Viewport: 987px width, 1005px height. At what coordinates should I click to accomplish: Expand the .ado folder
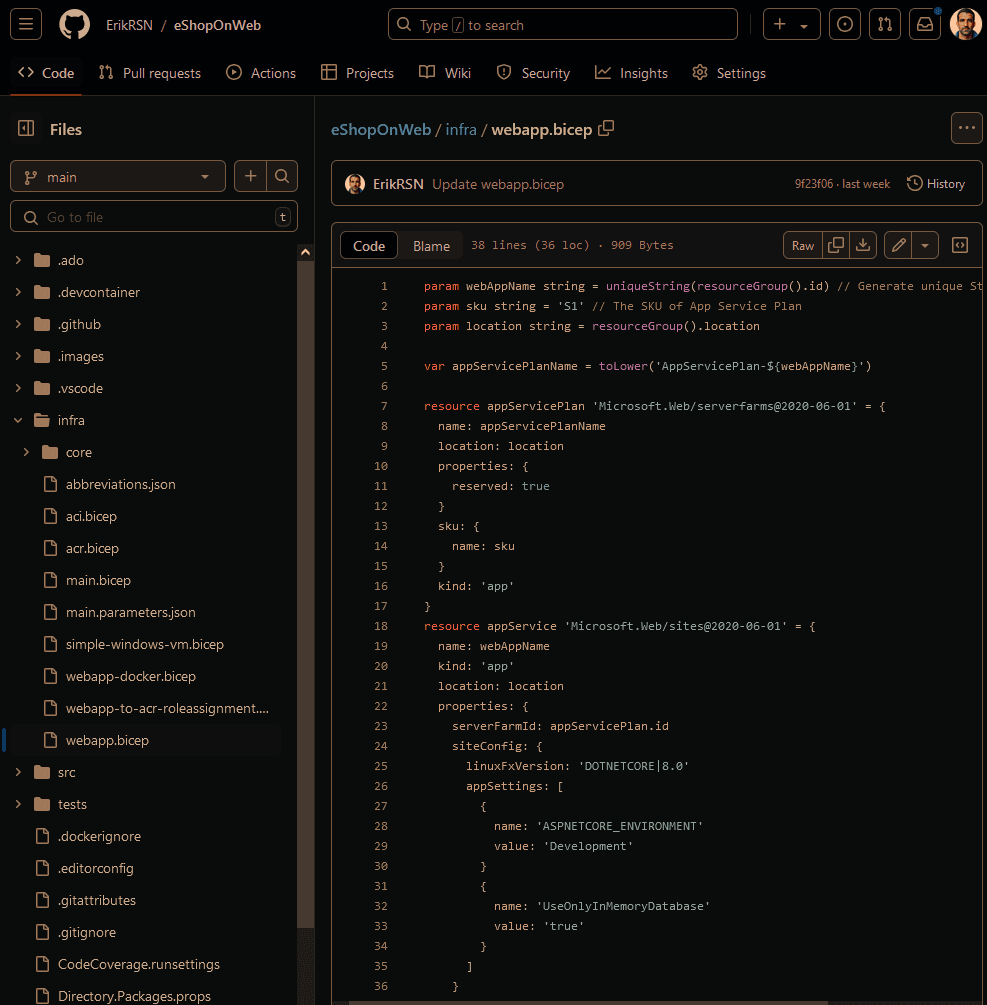[18, 260]
